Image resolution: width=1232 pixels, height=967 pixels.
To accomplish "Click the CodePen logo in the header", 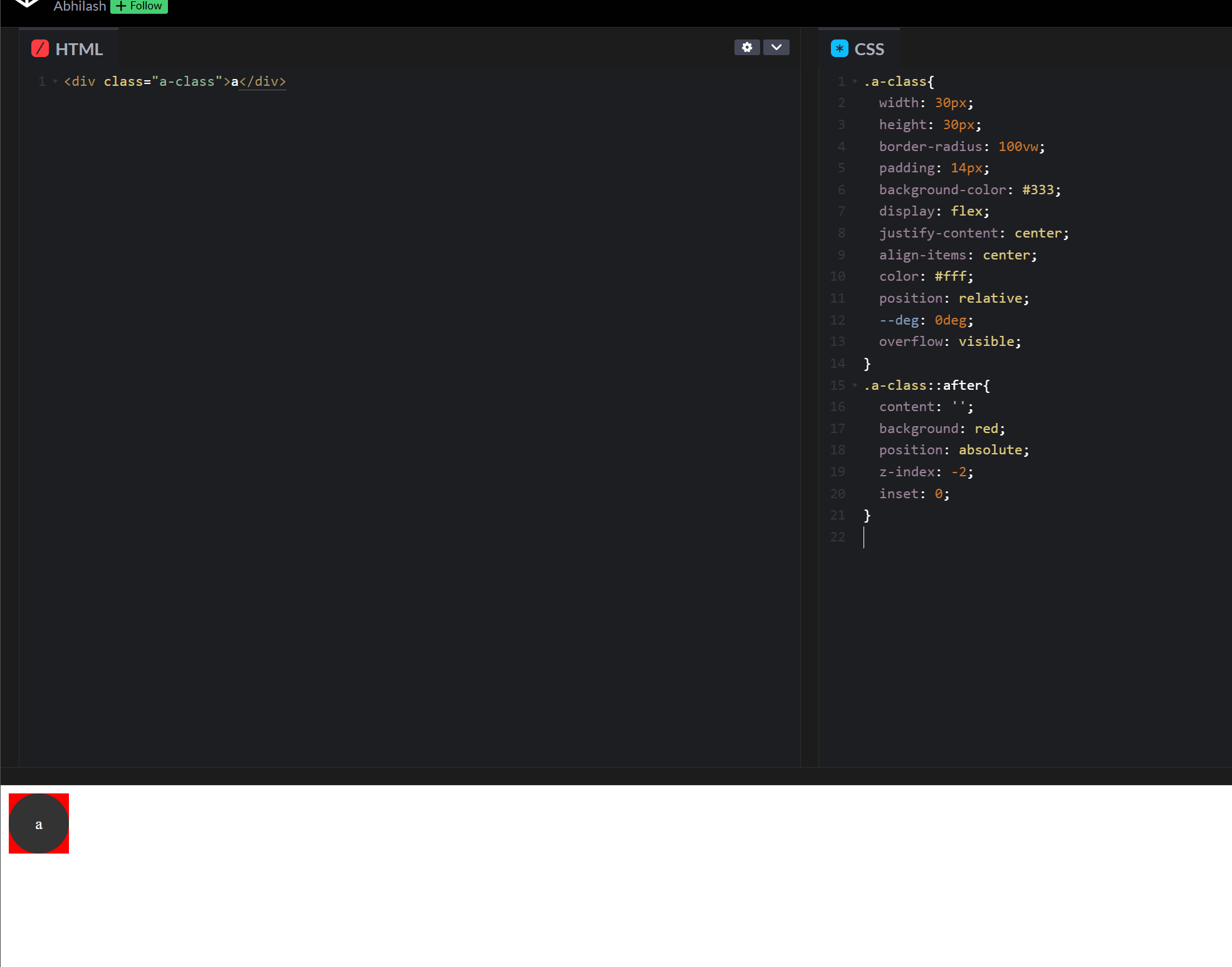I will click(x=27, y=3).
